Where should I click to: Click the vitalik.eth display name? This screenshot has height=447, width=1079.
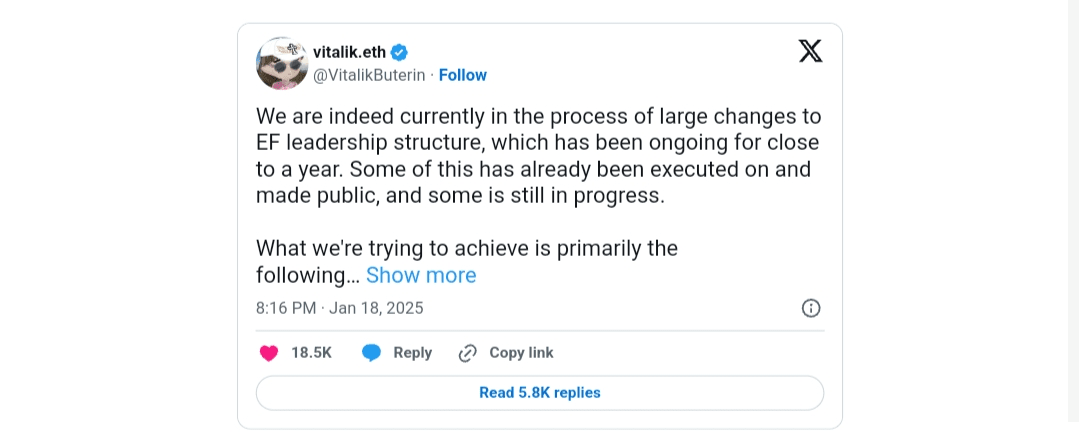[x=349, y=53]
